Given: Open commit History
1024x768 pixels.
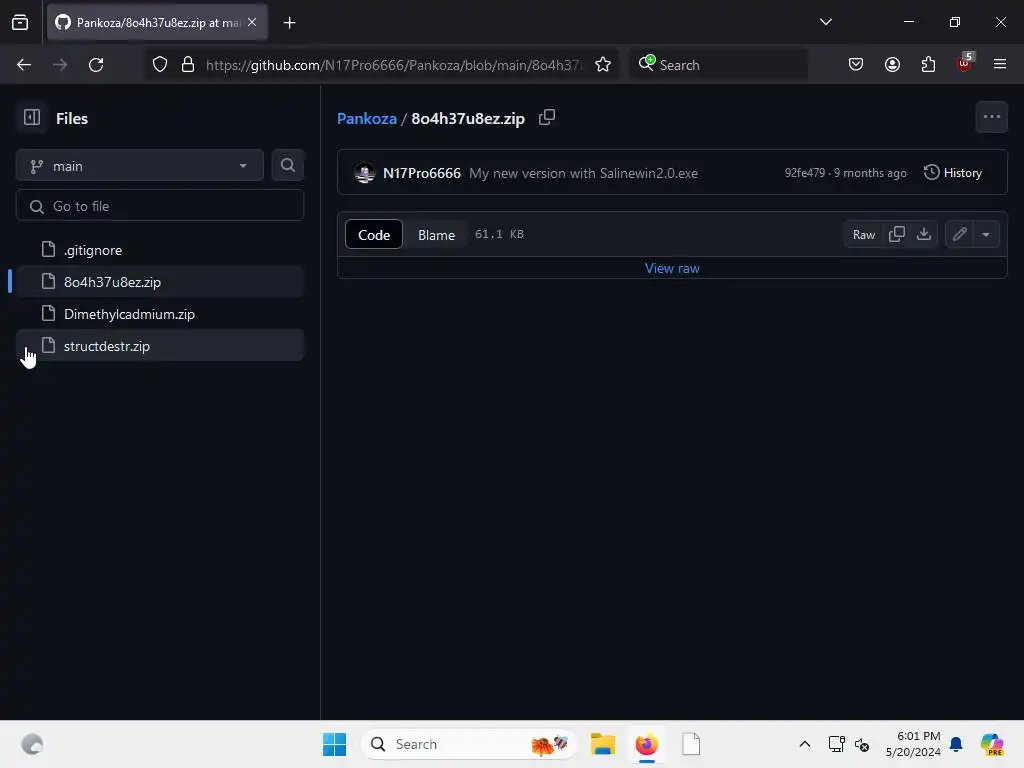Looking at the screenshot, I should click(953, 172).
